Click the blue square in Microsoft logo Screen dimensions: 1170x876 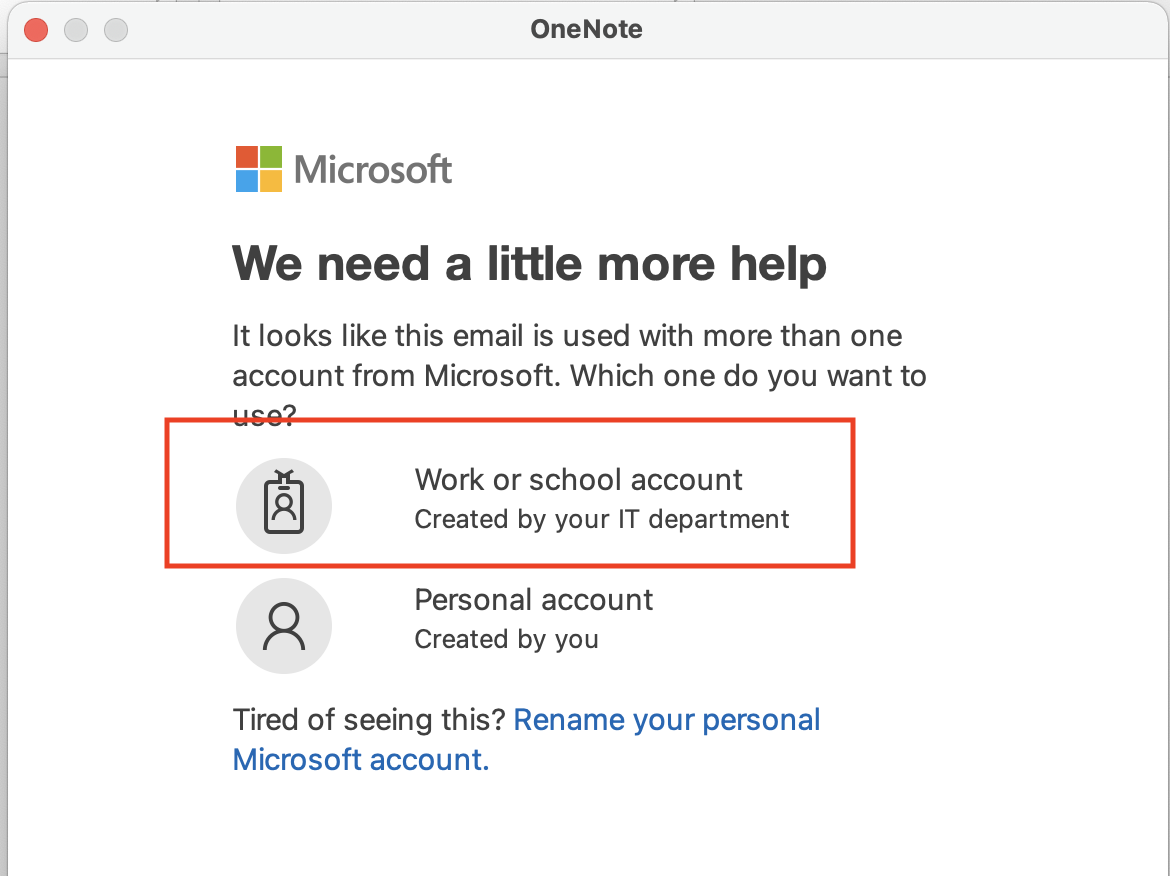pyautogui.click(x=247, y=181)
